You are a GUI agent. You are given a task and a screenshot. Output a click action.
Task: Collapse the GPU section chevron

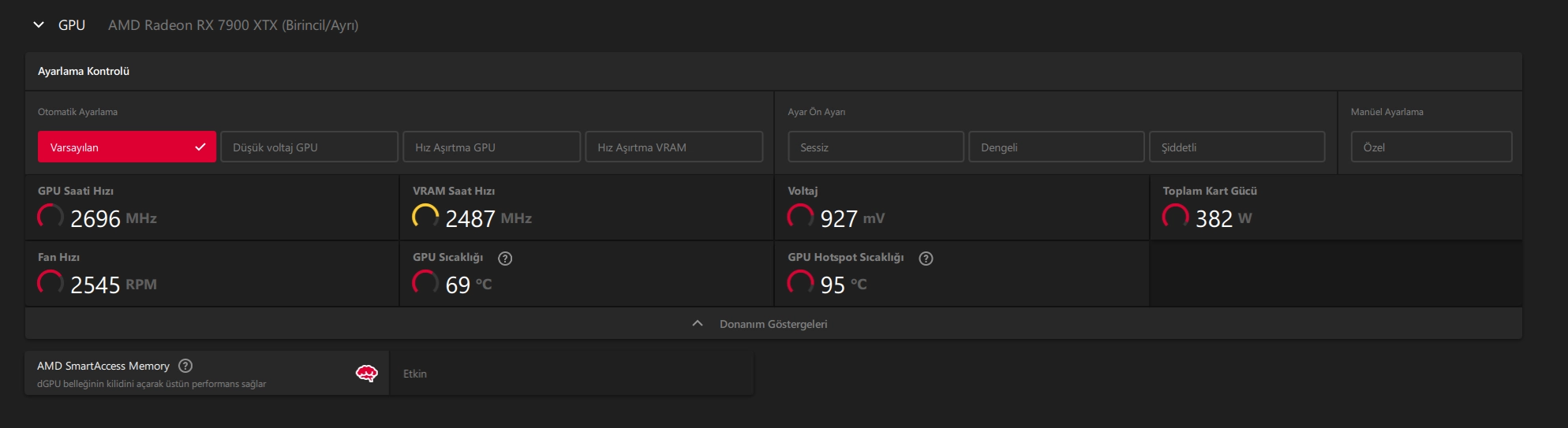tap(39, 25)
